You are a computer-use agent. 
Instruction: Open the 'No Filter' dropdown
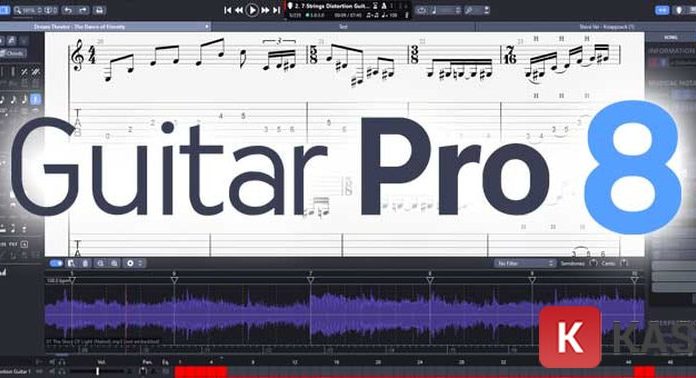pyautogui.click(x=525, y=264)
